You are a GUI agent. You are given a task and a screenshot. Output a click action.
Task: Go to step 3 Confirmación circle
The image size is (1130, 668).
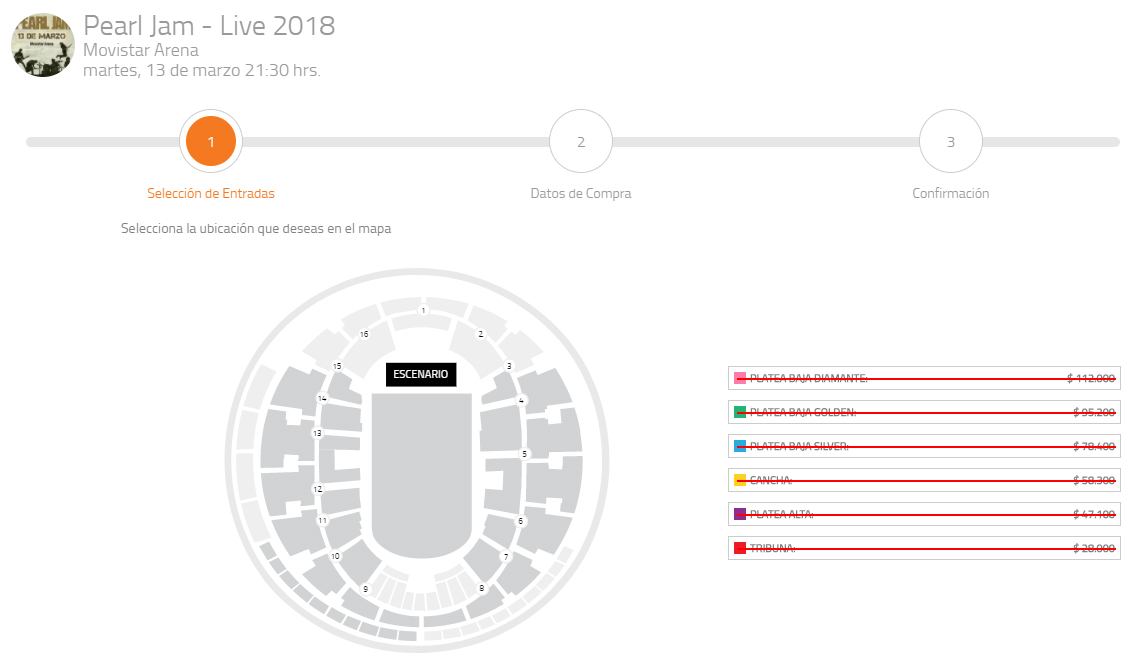pos(950,142)
